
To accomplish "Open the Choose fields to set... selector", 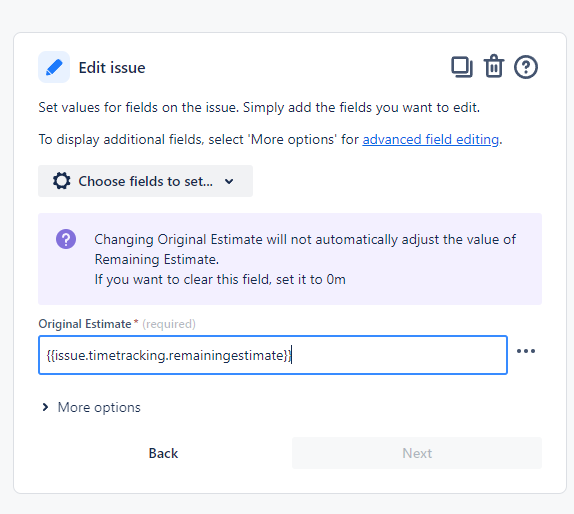I will [x=145, y=181].
